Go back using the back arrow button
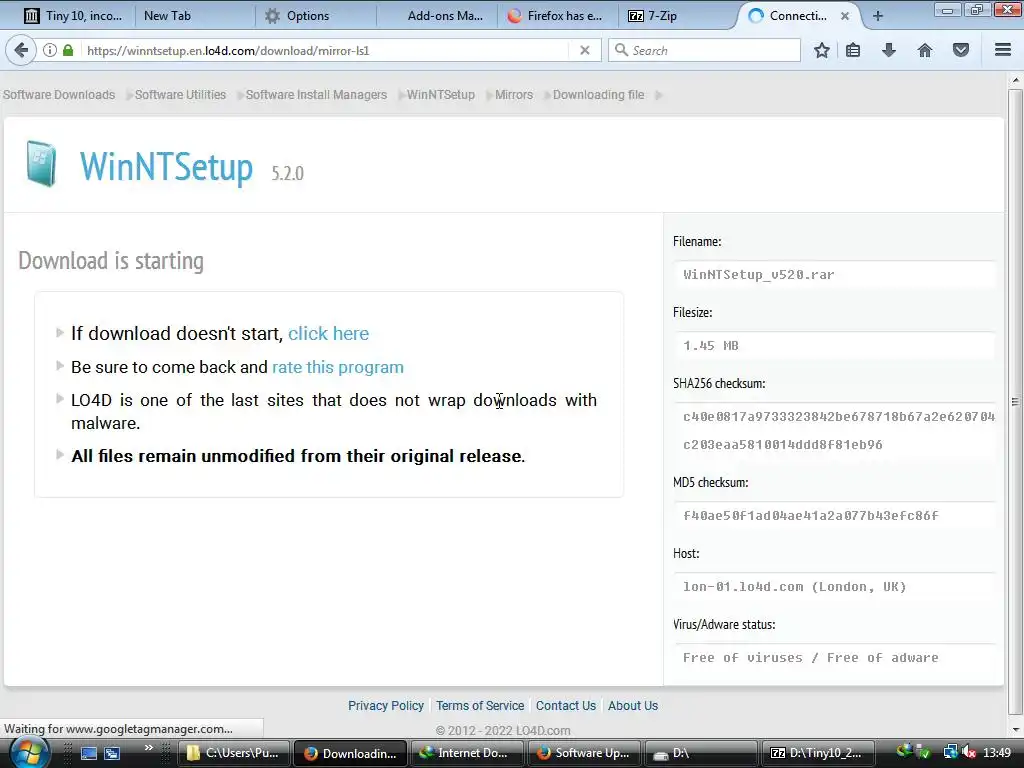The height and width of the screenshot is (768, 1024). click(22, 50)
